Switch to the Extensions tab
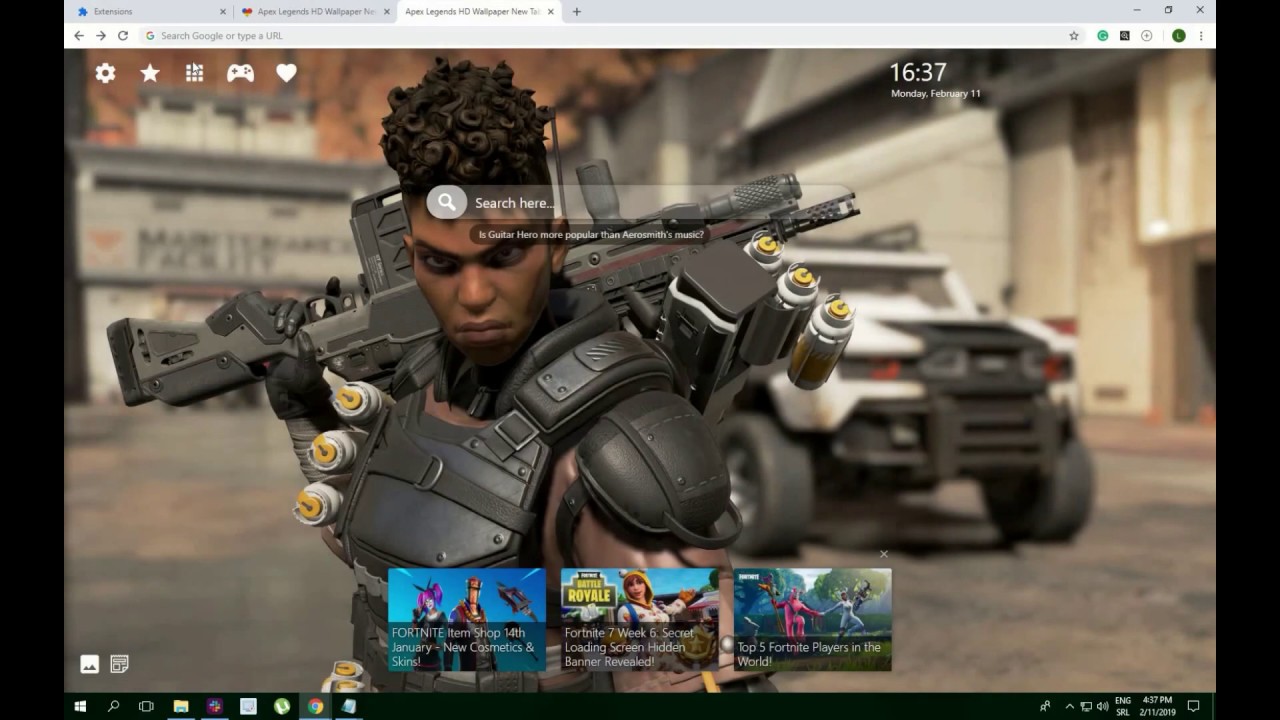1280x720 pixels. pos(150,12)
